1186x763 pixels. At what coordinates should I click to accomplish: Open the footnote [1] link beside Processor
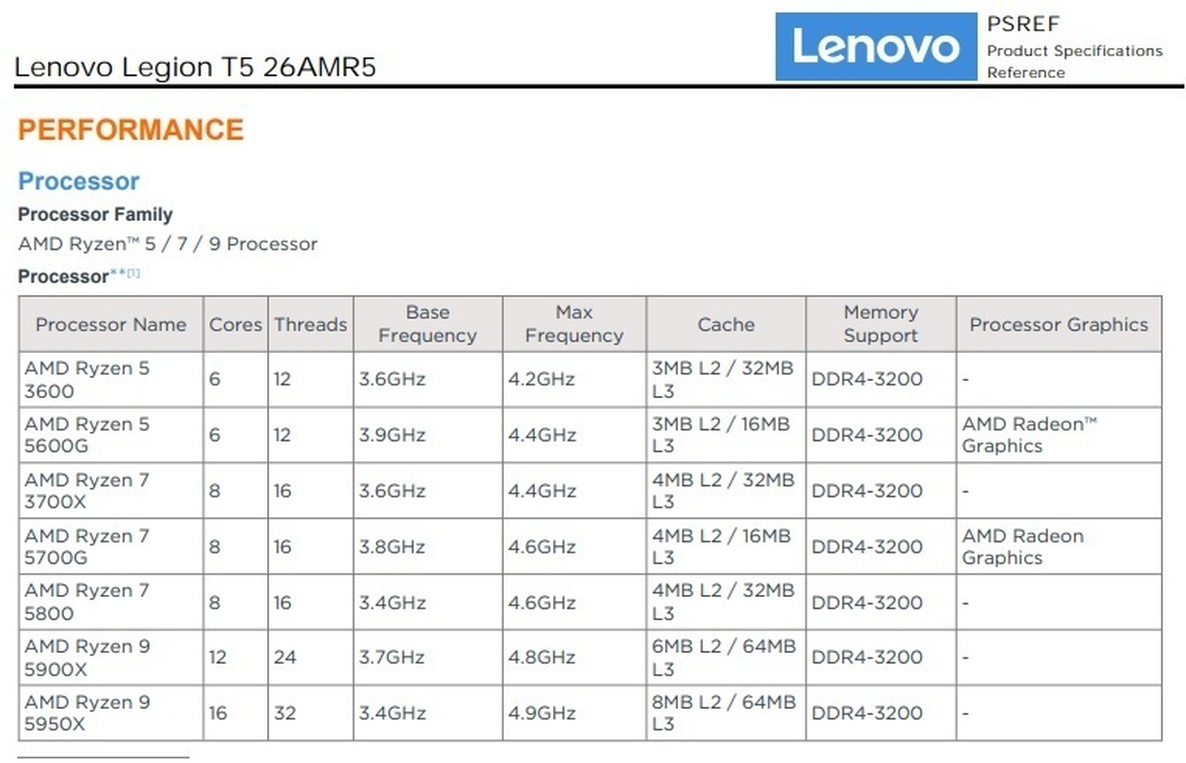tap(133, 272)
